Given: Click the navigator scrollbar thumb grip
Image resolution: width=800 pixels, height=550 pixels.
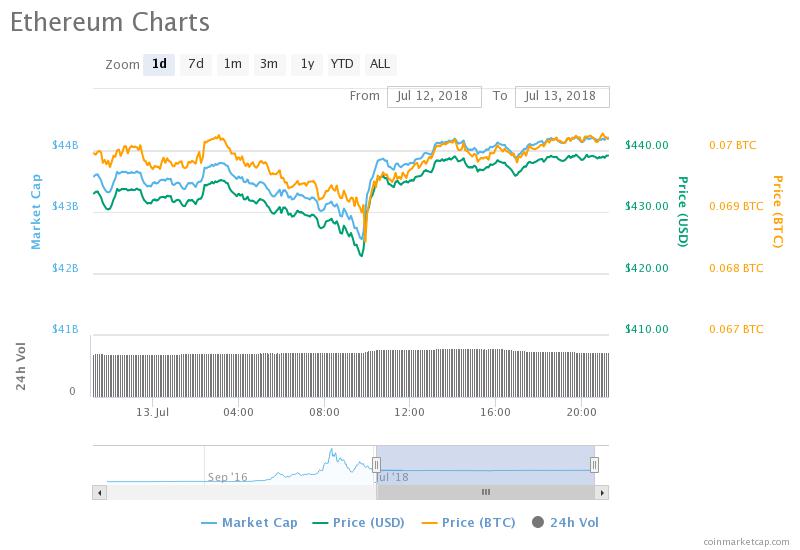Looking at the screenshot, I should click(x=486, y=492).
